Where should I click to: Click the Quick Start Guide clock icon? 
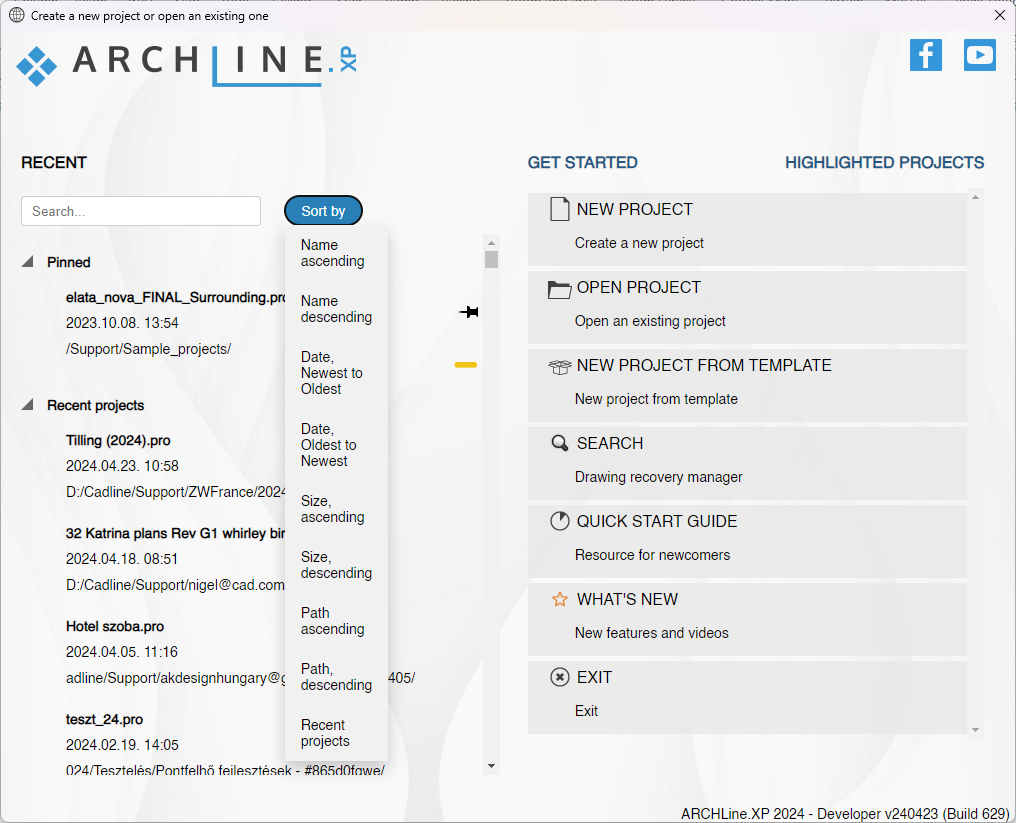pyautogui.click(x=559, y=521)
